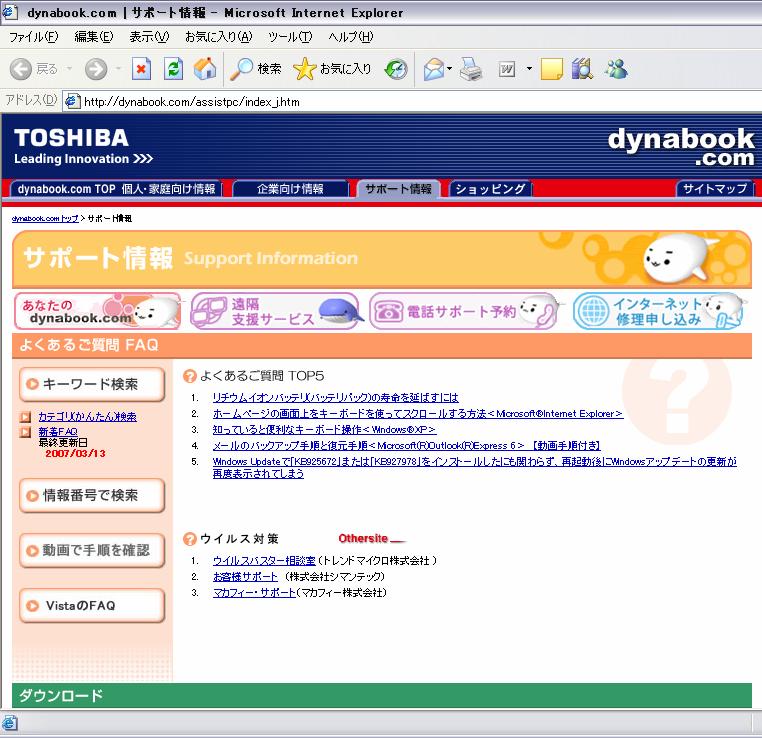
Task: Open FAQ link about リチウムイオンバッテリ lifespan
Action: point(335,397)
